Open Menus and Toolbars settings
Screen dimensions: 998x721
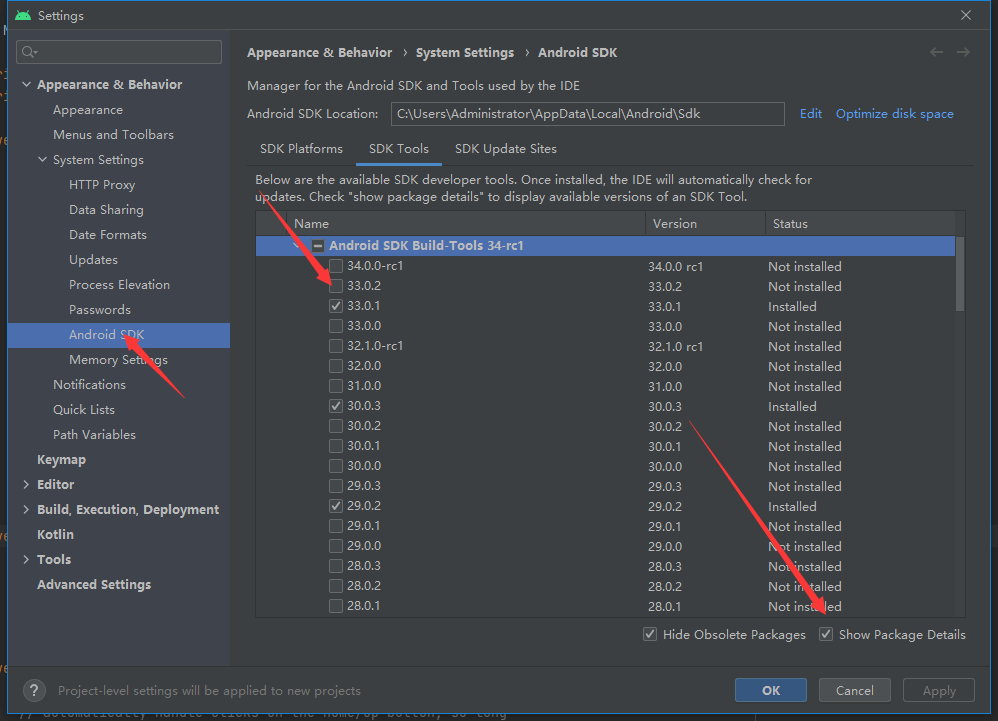(113, 135)
